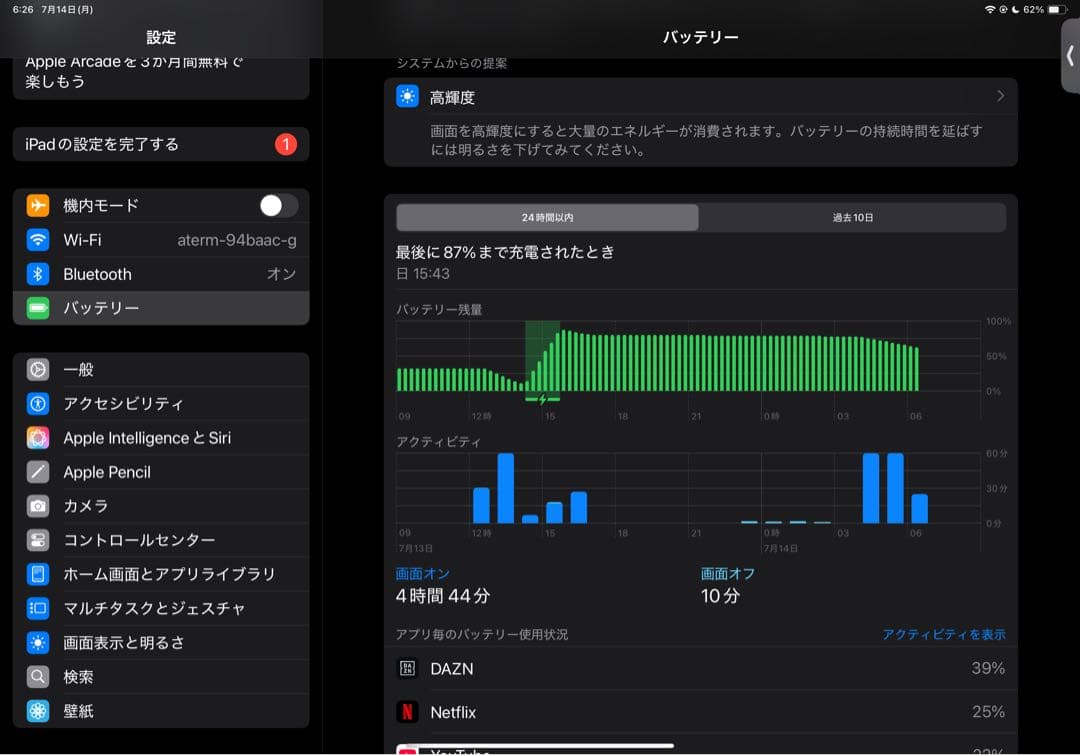Select the DAZN battery usage row

(700, 669)
